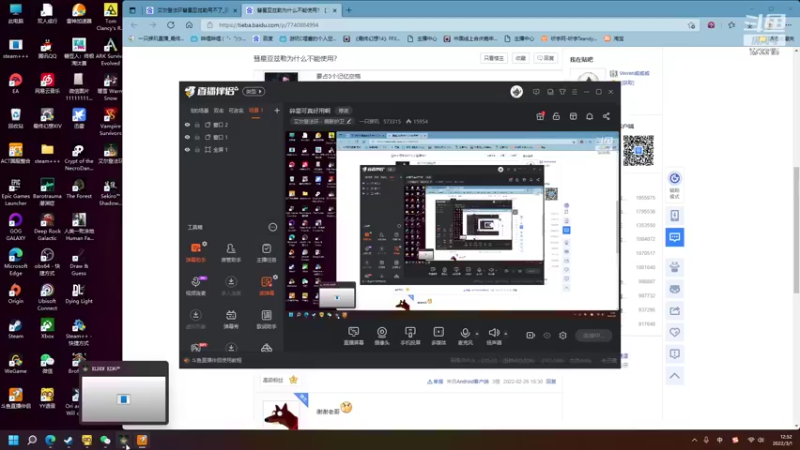Click the browser address bar
800x450 pixels.
[x=444, y=24]
